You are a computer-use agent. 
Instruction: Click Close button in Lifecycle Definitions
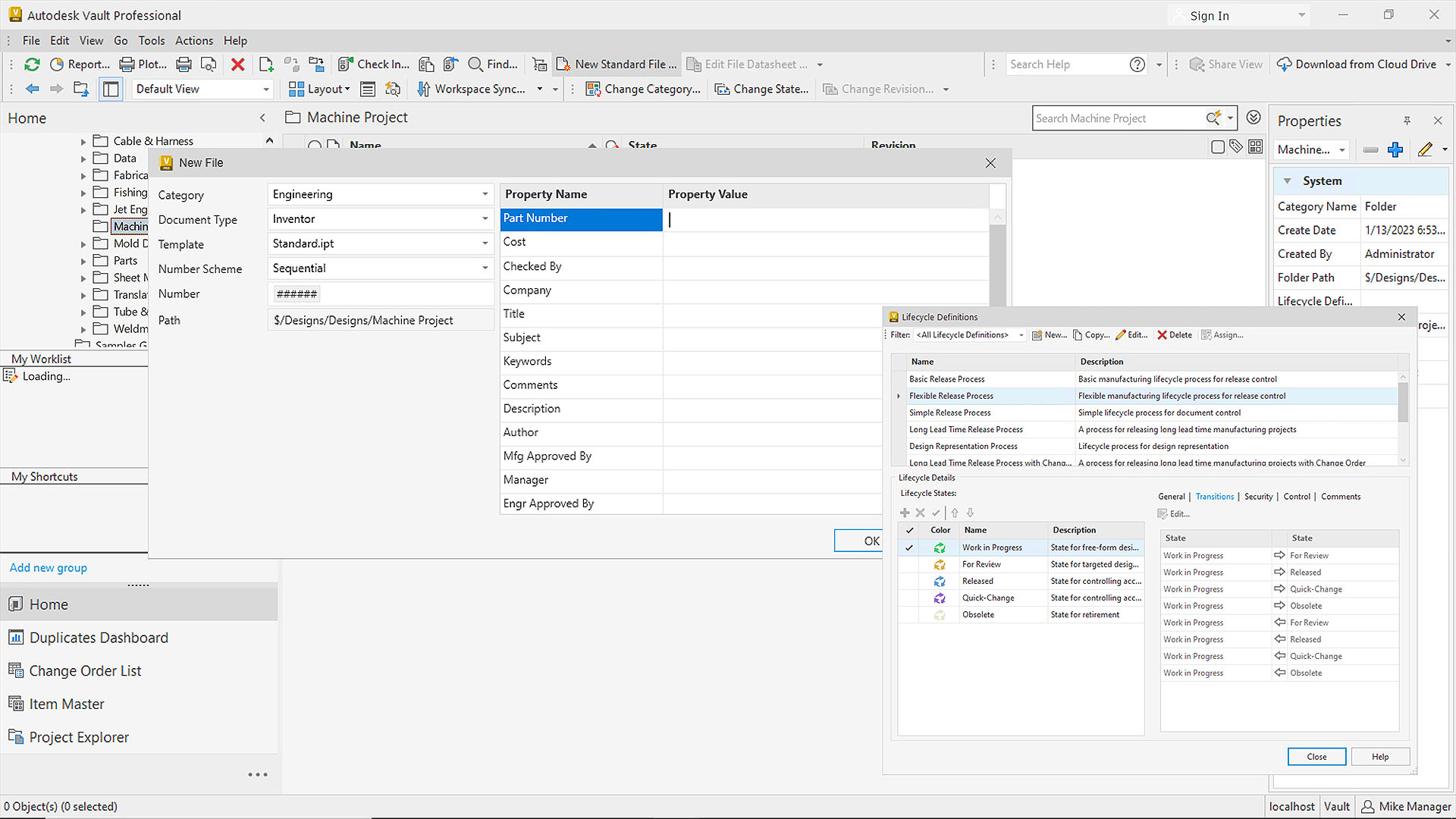pyautogui.click(x=1316, y=757)
